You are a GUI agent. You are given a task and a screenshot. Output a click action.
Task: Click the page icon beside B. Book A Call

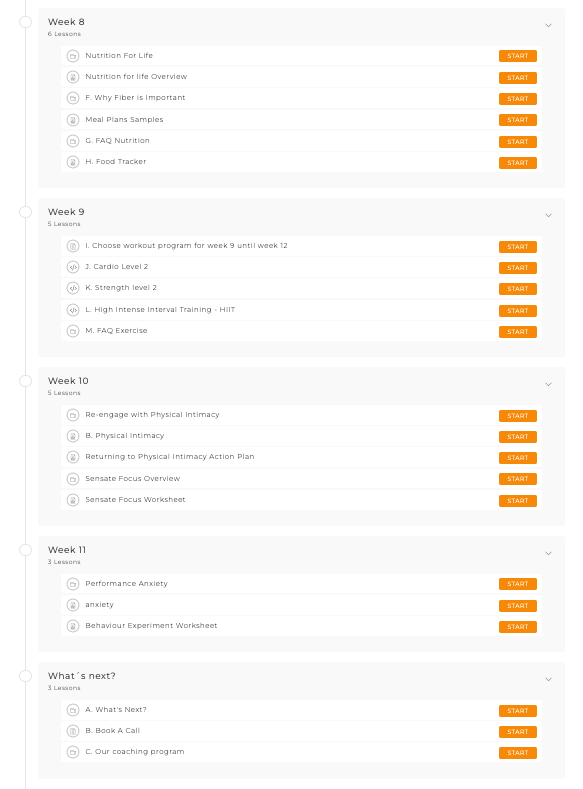[x=73, y=731]
